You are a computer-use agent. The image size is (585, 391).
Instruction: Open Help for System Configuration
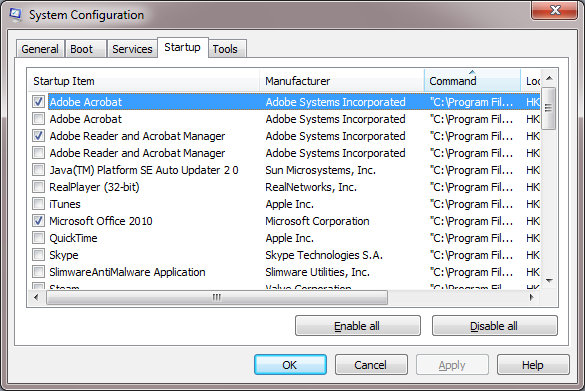coord(533,365)
